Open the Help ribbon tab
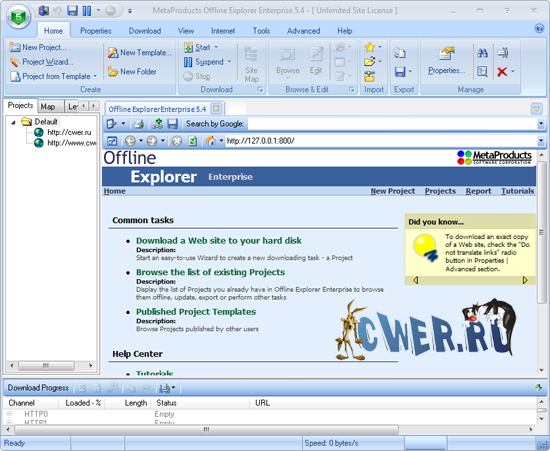The height and width of the screenshot is (451, 550). pos(344,31)
